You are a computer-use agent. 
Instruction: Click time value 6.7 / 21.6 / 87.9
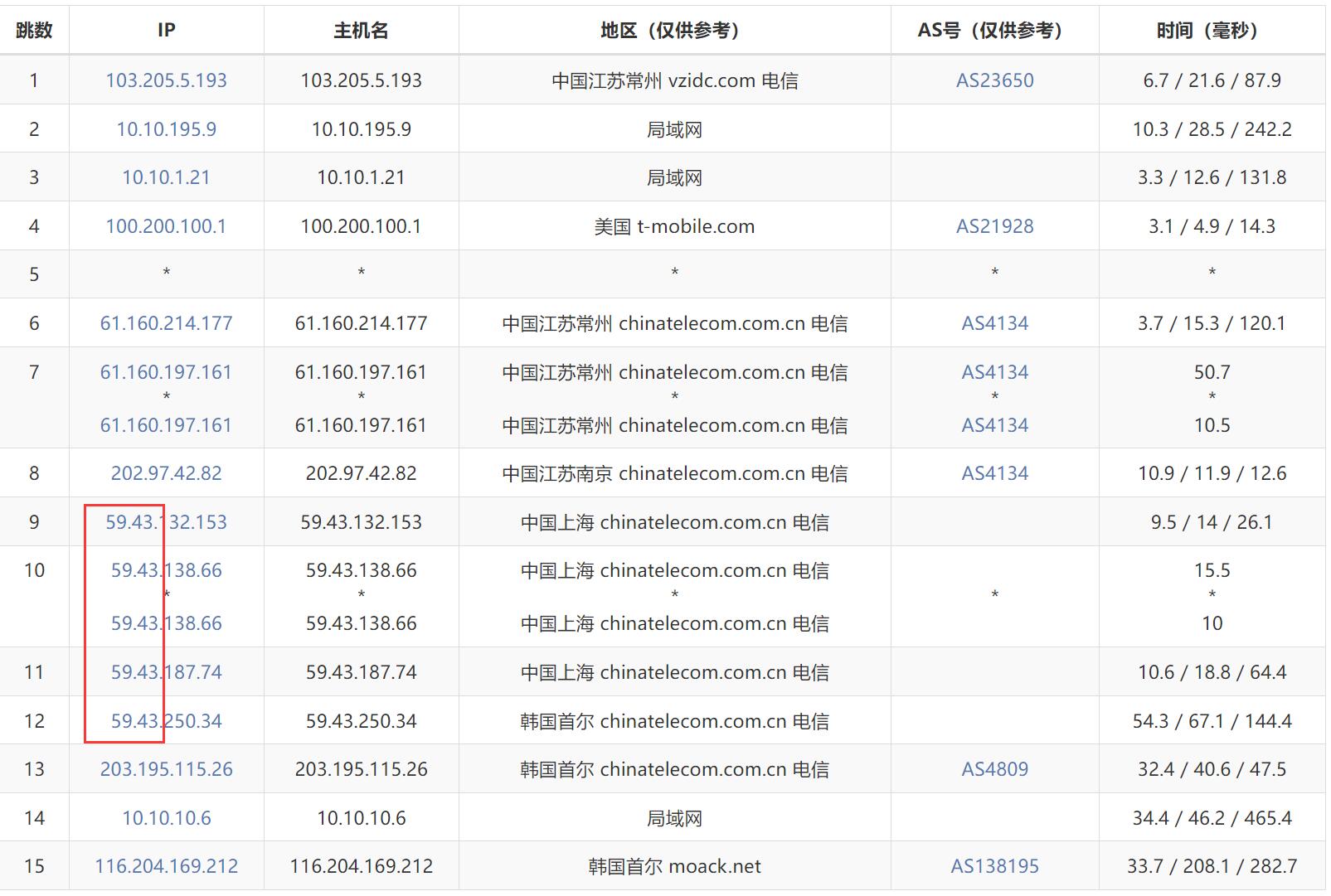[x=1212, y=80]
